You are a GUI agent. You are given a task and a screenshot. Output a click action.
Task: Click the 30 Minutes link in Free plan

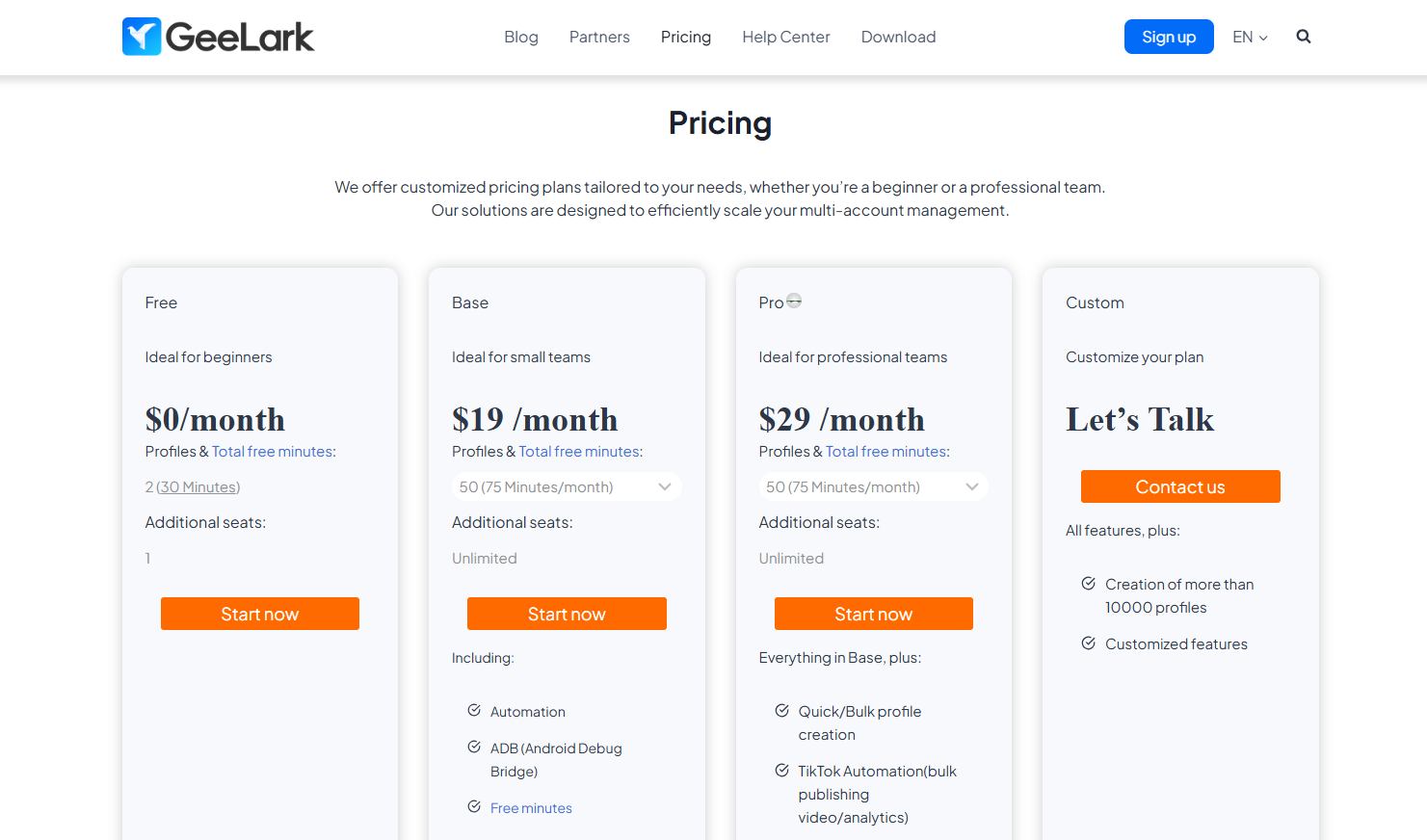click(198, 487)
